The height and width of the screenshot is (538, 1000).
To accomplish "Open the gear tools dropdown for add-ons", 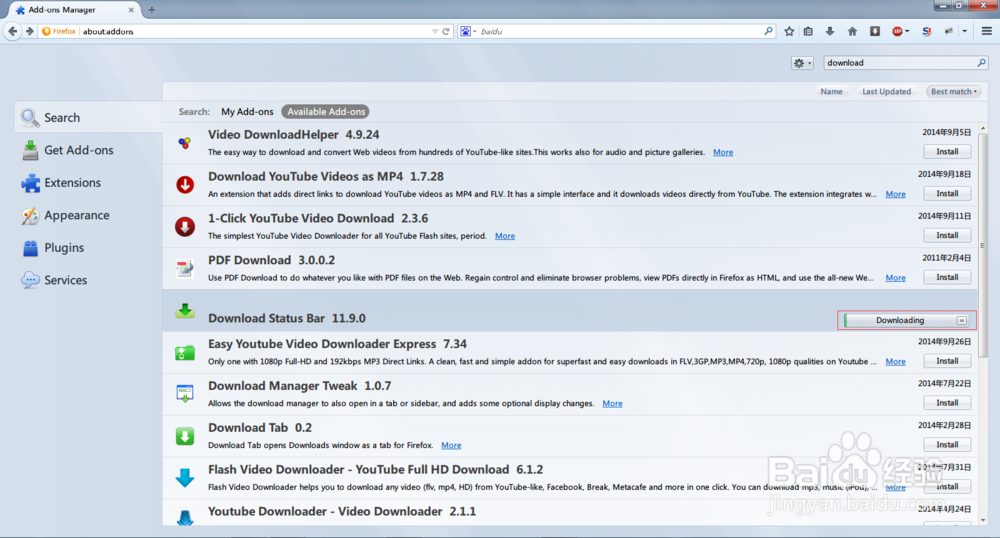I will click(x=802, y=62).
